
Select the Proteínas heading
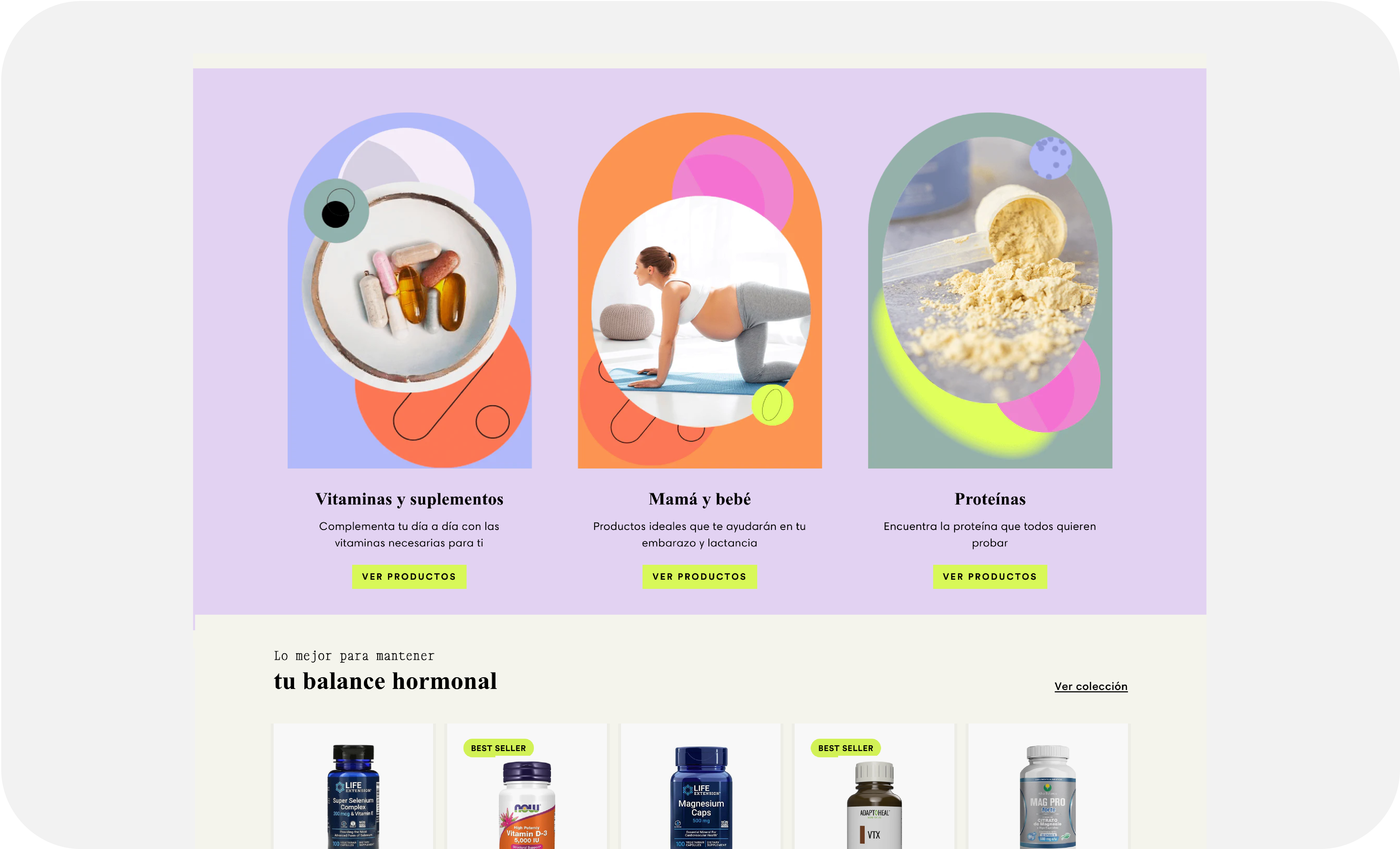990,499
